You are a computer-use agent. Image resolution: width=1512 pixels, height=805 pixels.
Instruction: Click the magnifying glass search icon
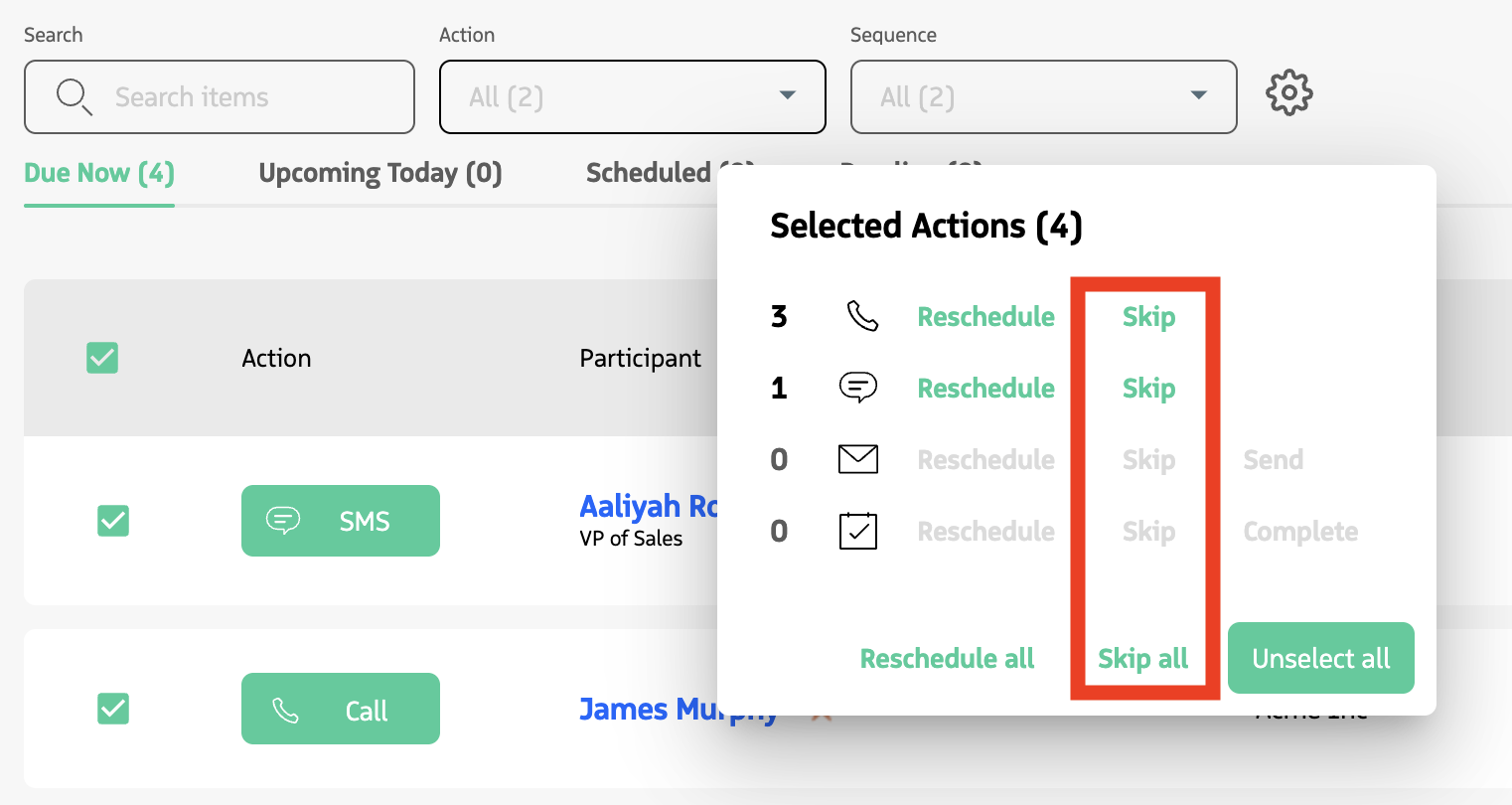coord(74,96)
